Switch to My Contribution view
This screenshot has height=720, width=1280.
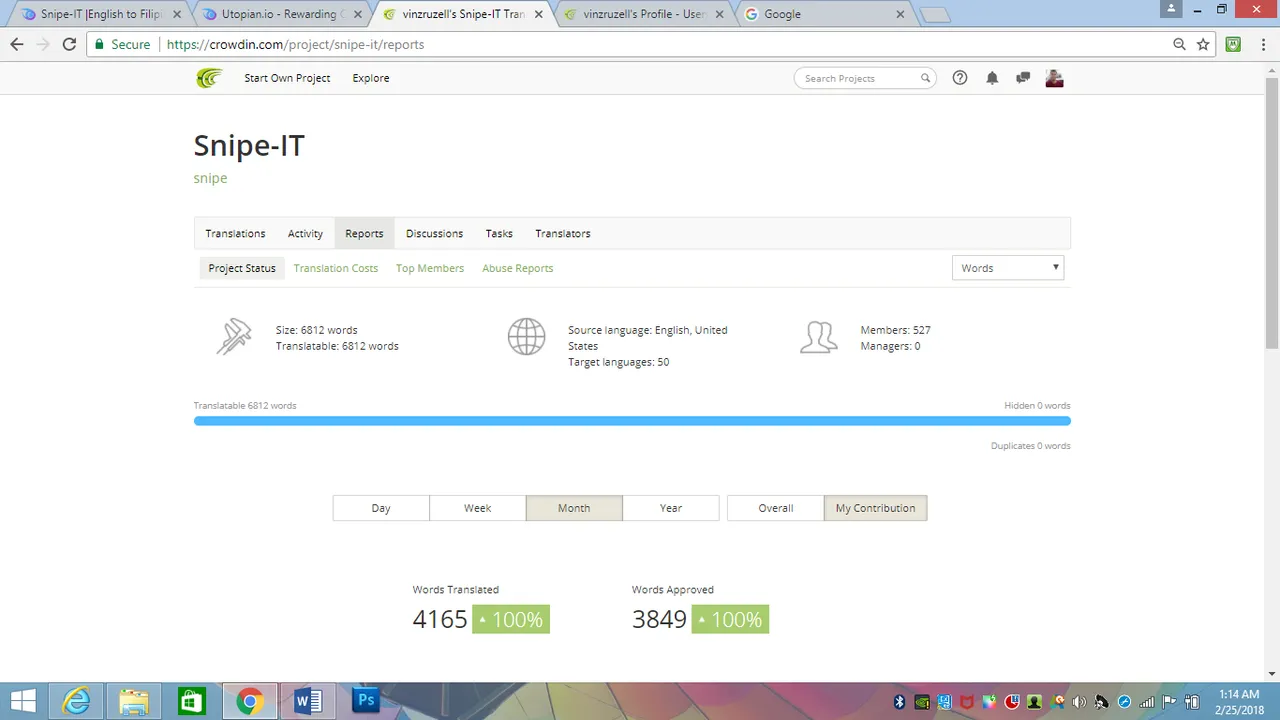(876, 508)
